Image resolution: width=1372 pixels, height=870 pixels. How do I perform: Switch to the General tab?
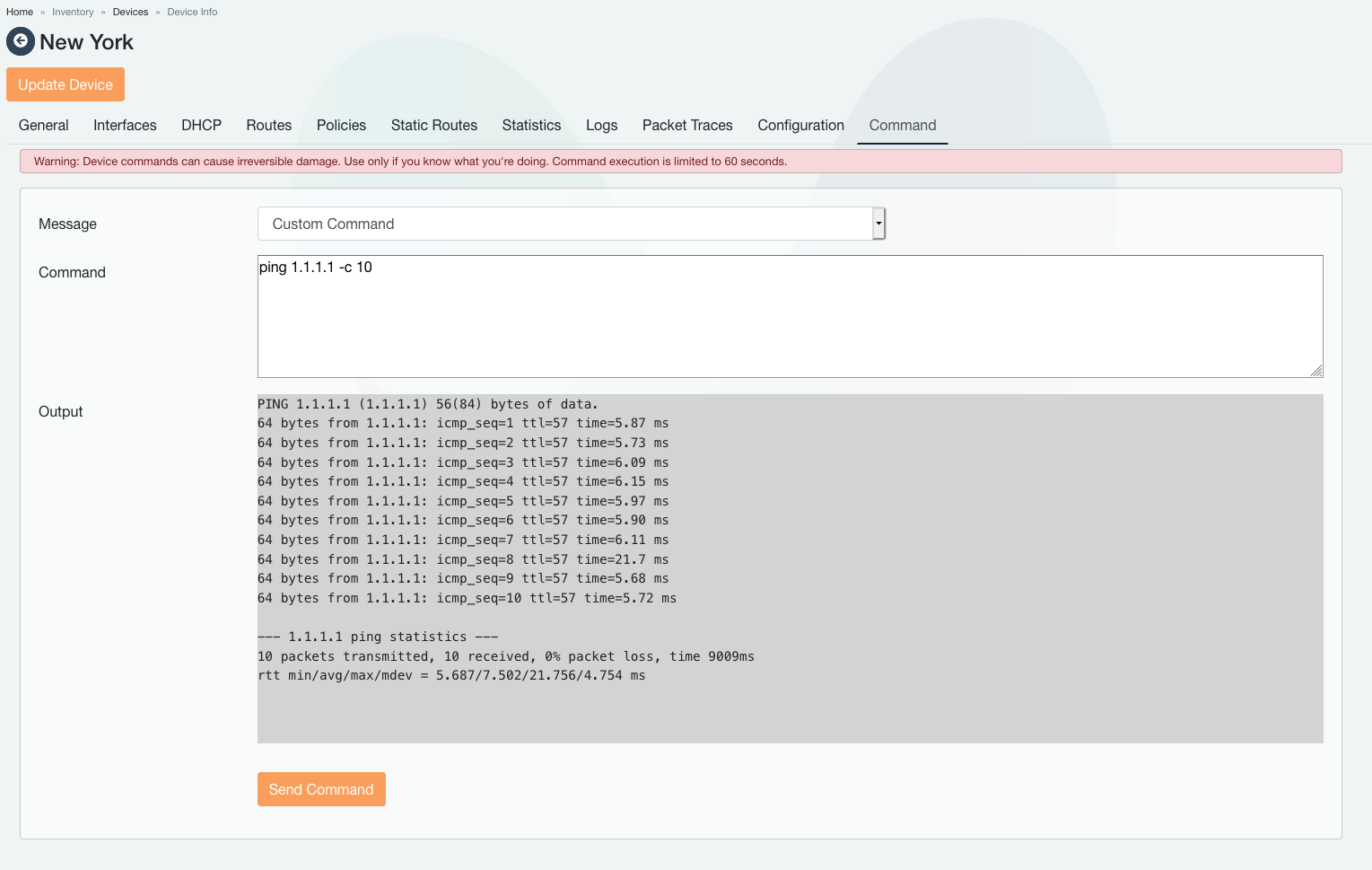[x=43, y=126]
